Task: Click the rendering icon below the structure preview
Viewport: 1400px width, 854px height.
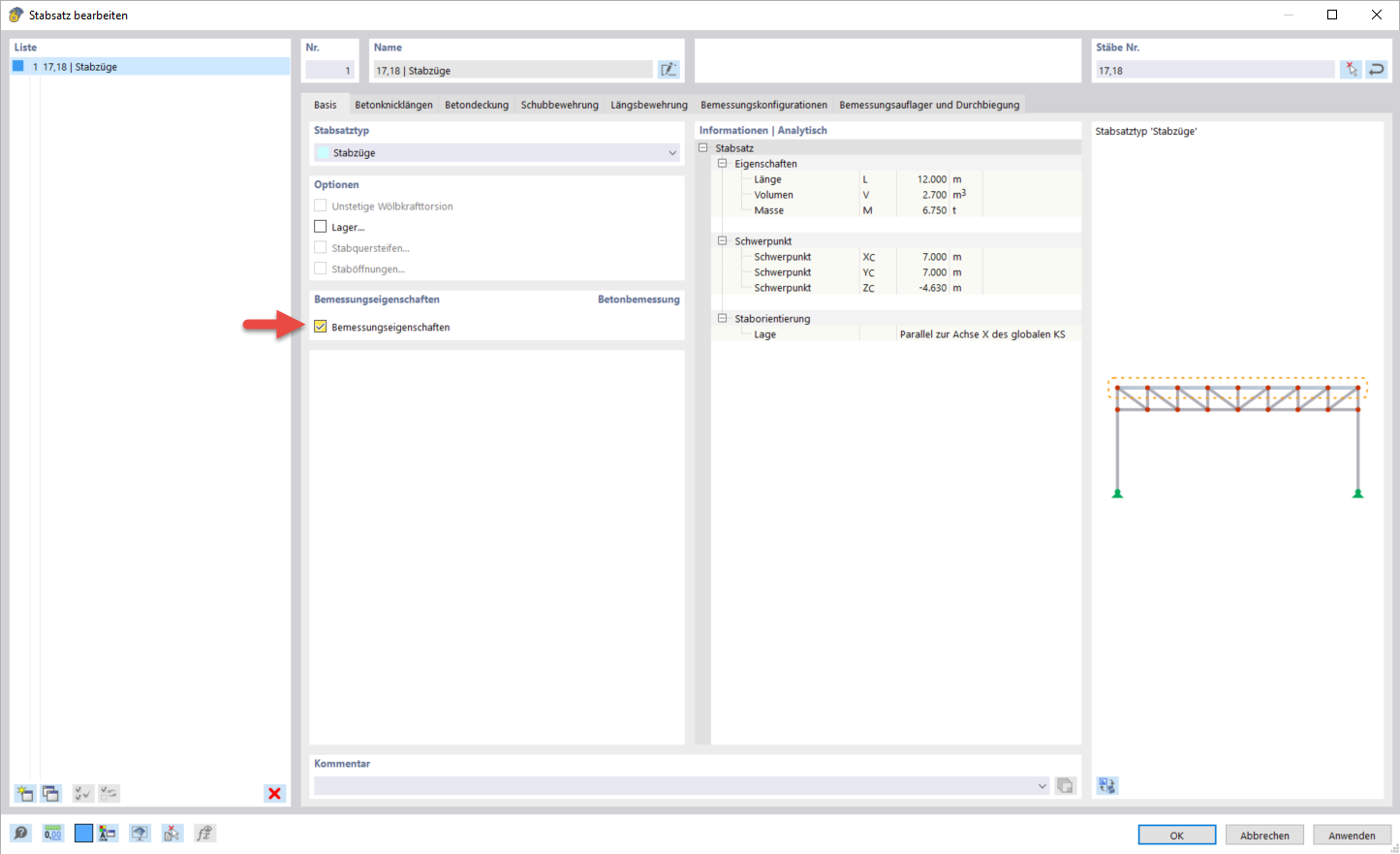Action: (x=1106, y=785)
